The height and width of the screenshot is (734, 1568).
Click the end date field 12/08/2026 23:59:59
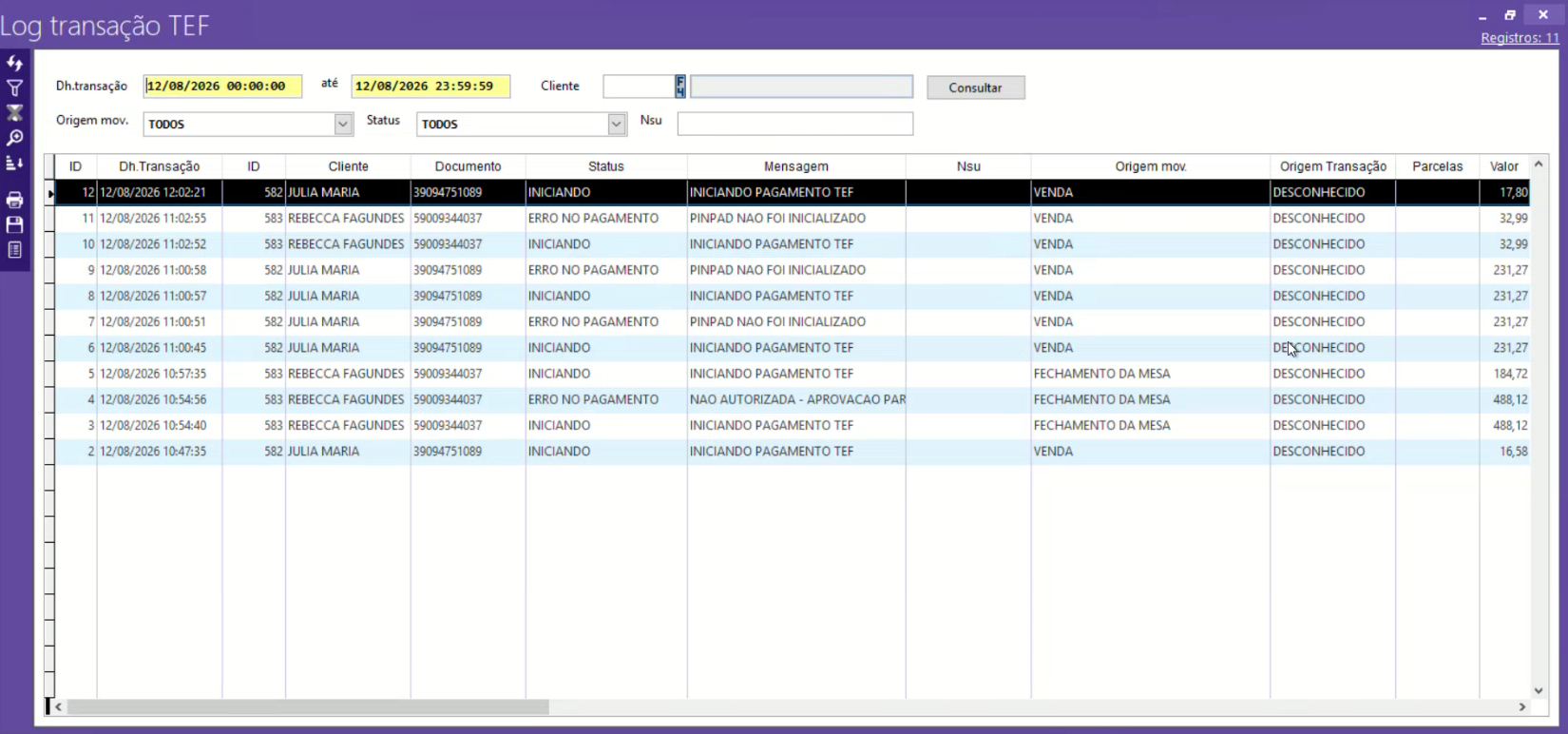430,86
